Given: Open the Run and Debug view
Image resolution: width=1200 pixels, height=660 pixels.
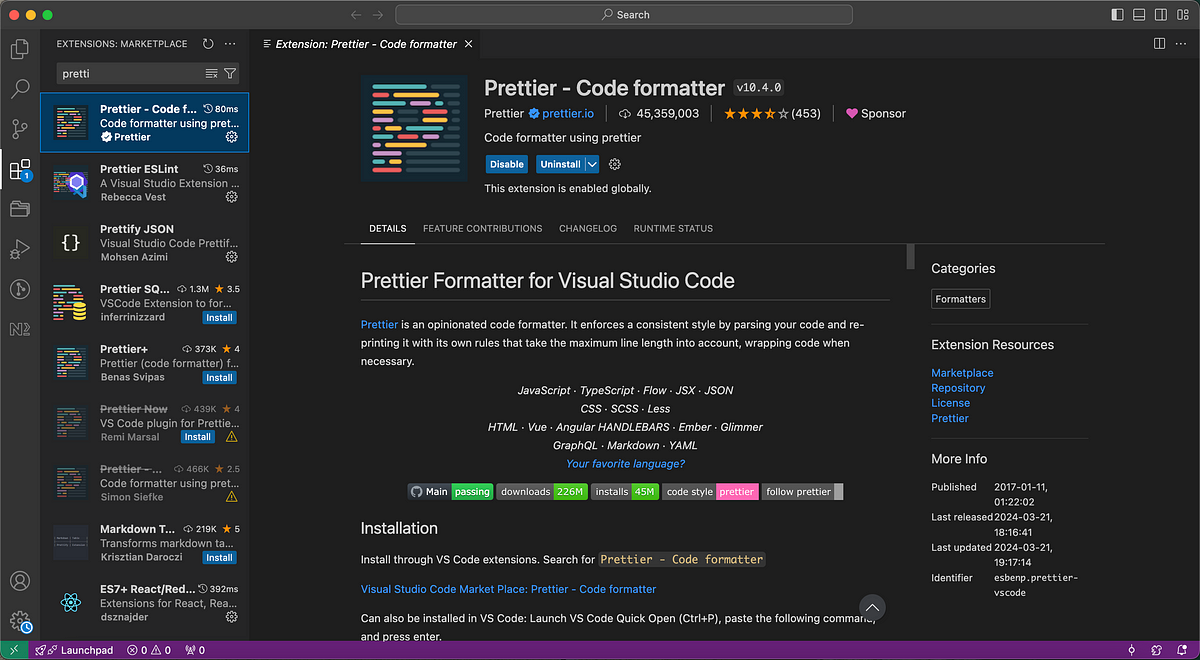Looking at the screenshot, I should pos(19,249).
